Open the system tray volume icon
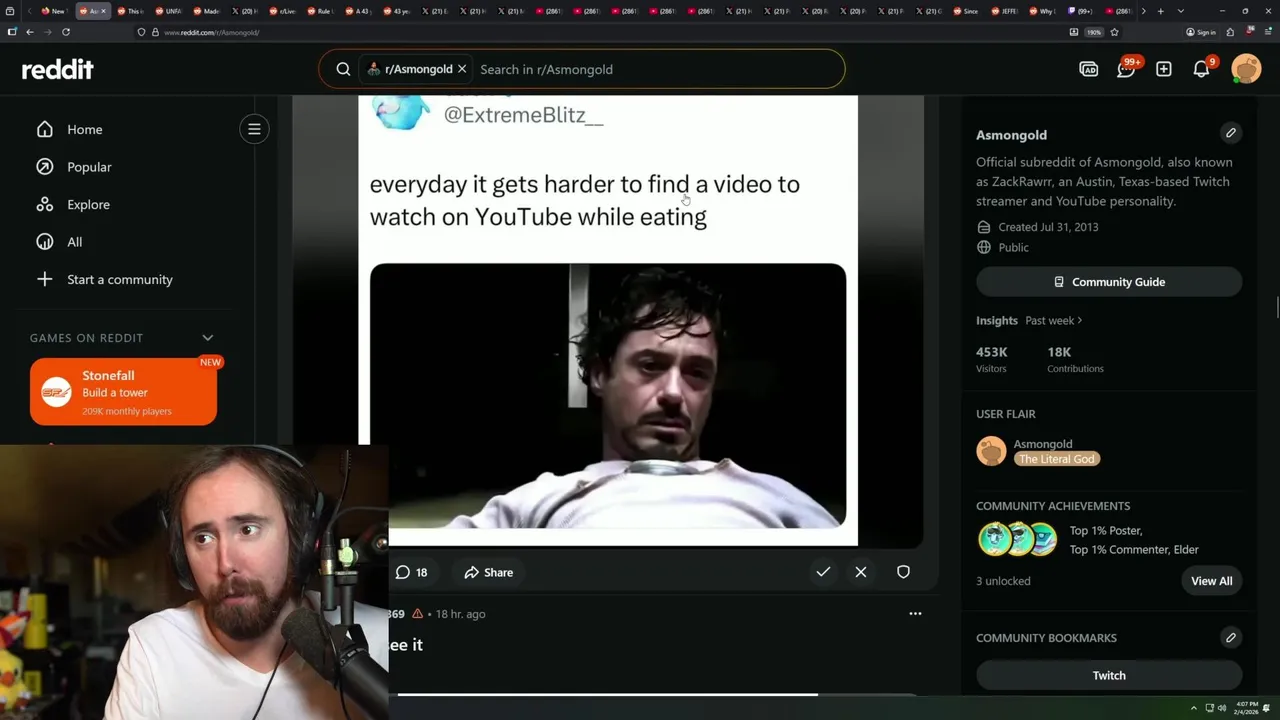The height and width of the screenshot is (720, 1280). 1222,708
